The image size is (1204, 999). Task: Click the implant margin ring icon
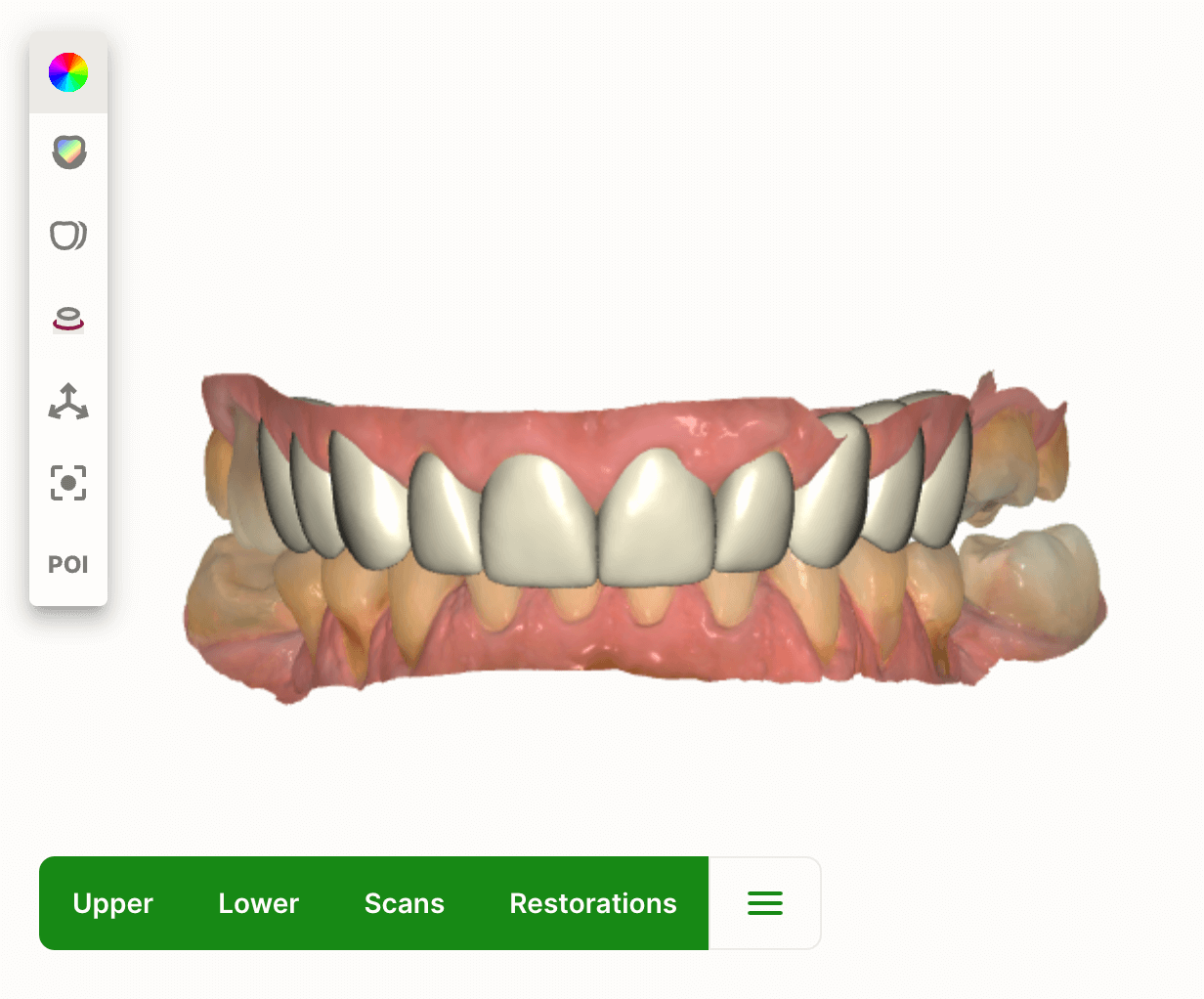(x=68, y=320)
